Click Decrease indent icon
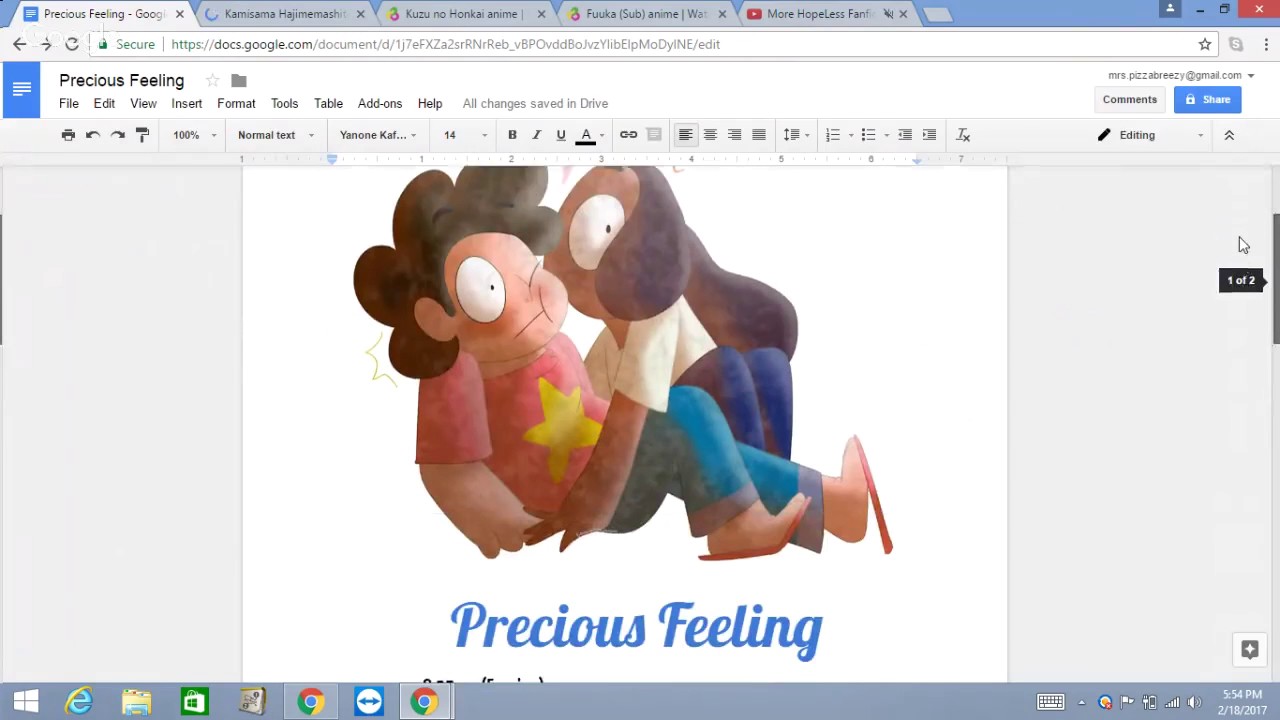 tap(905, 135)
